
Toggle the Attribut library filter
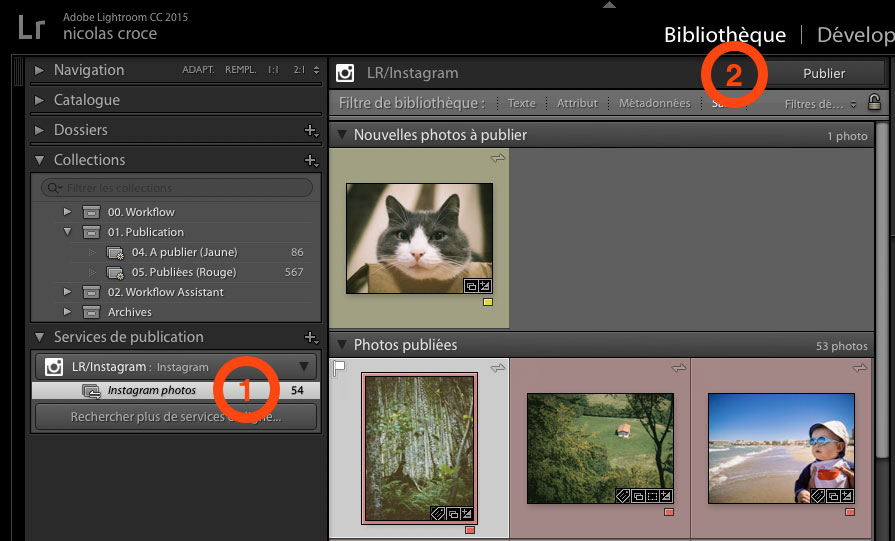click(577, 103)
